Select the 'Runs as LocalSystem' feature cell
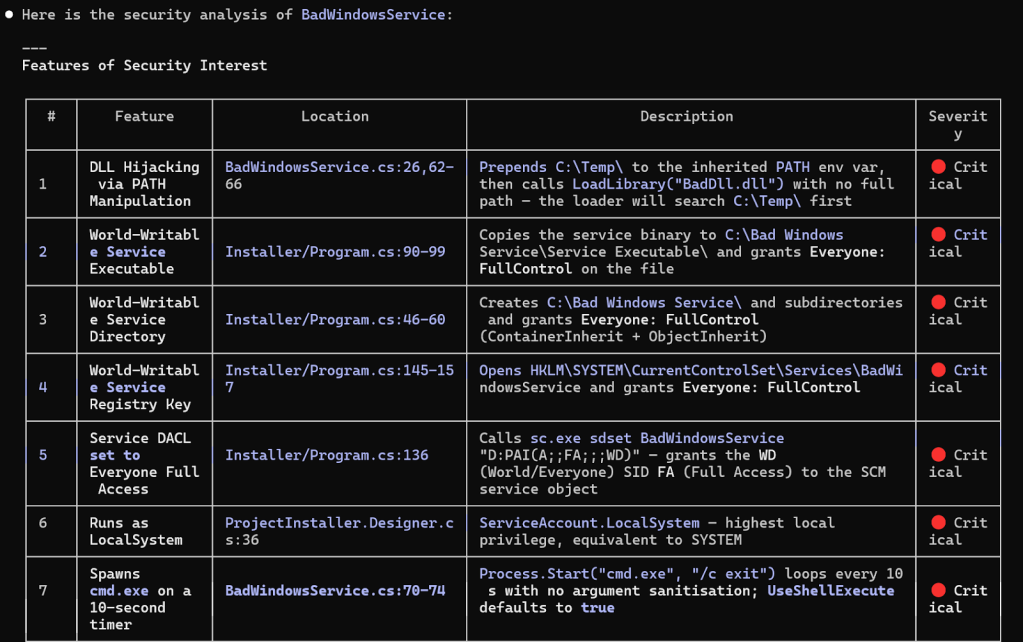Image resolution: width=1023 pixels, height=642 pixels. point(136,531)
